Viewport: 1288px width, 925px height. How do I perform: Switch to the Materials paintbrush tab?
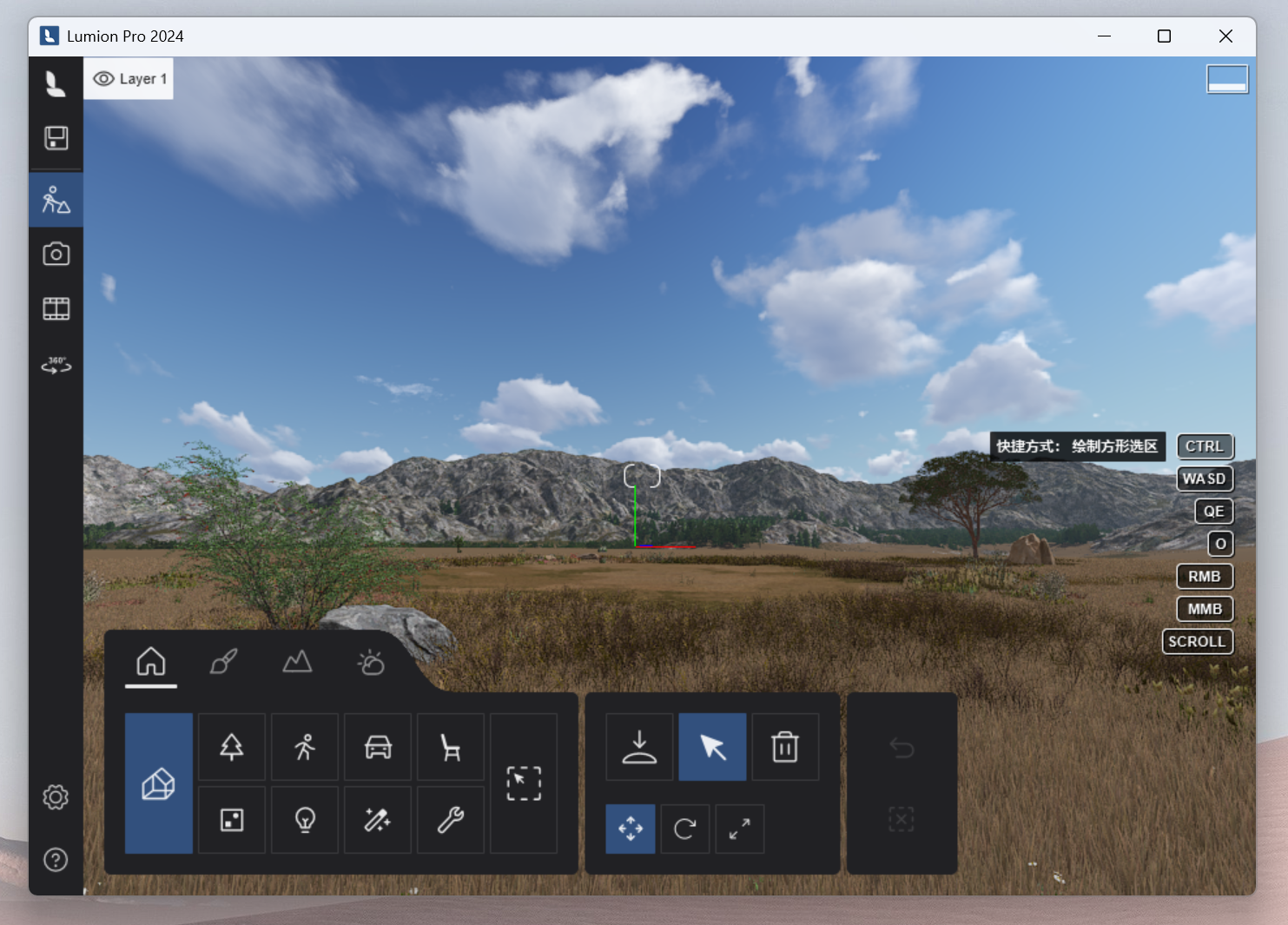[224, 663]
